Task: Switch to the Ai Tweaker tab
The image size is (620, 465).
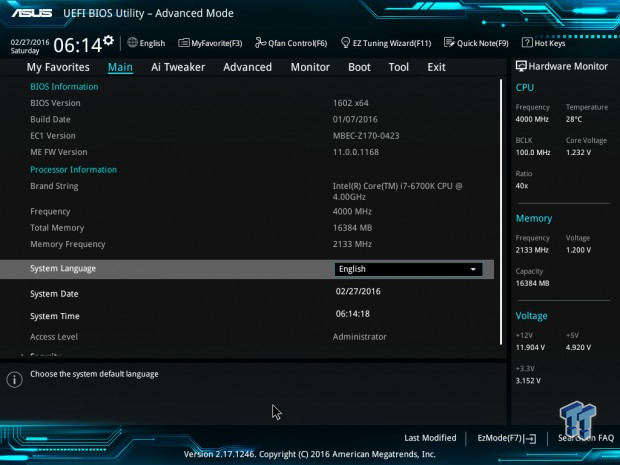Action: pyautogui.click(x=178, y=67)
